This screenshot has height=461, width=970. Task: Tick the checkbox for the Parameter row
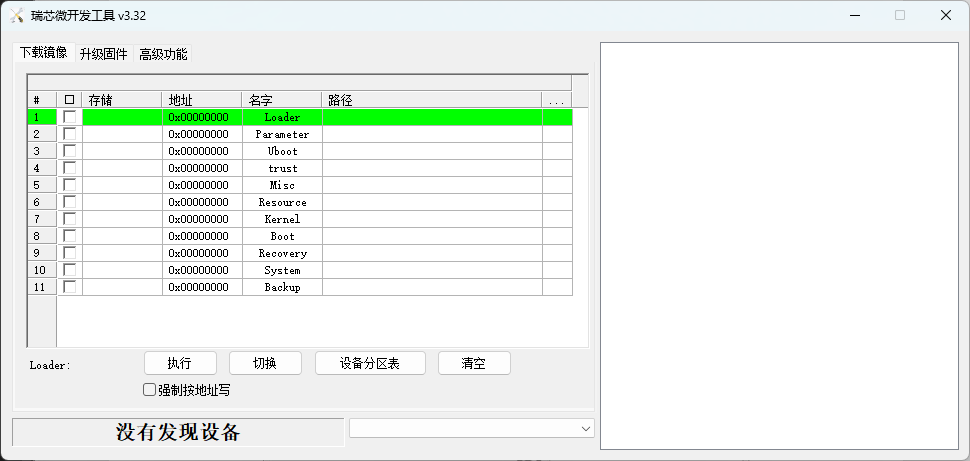click(70, 134)
